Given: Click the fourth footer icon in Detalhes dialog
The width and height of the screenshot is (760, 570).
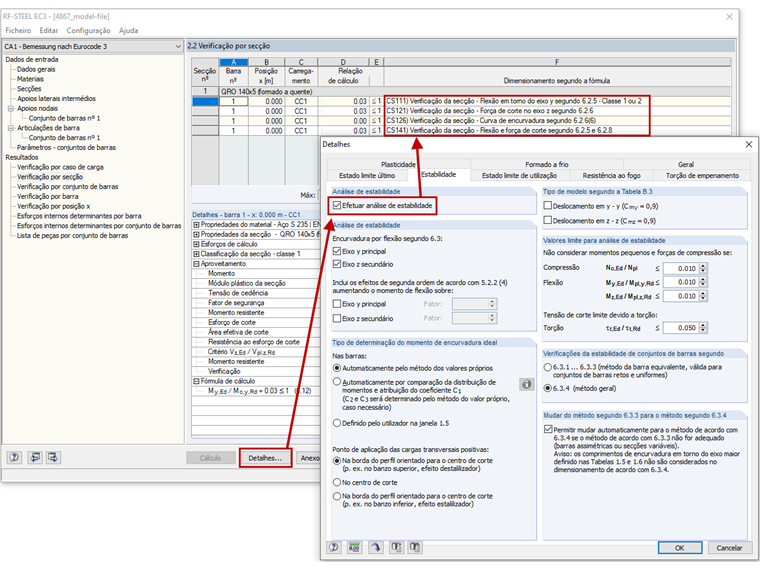Looking at the screenshot, I should pos(396,547).
